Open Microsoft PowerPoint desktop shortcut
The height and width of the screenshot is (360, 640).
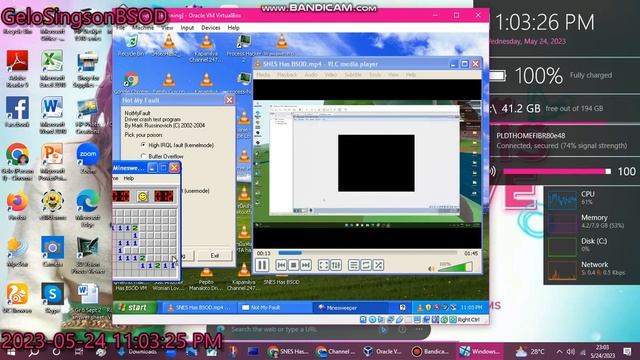(x=52, y=162)
